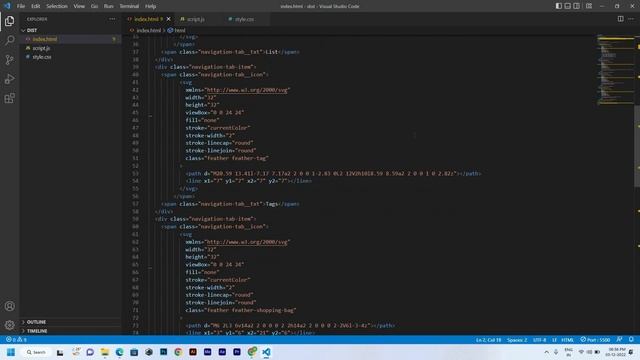Switch to the style.css tab
The image size is (640, 360).
pos(244,19)
